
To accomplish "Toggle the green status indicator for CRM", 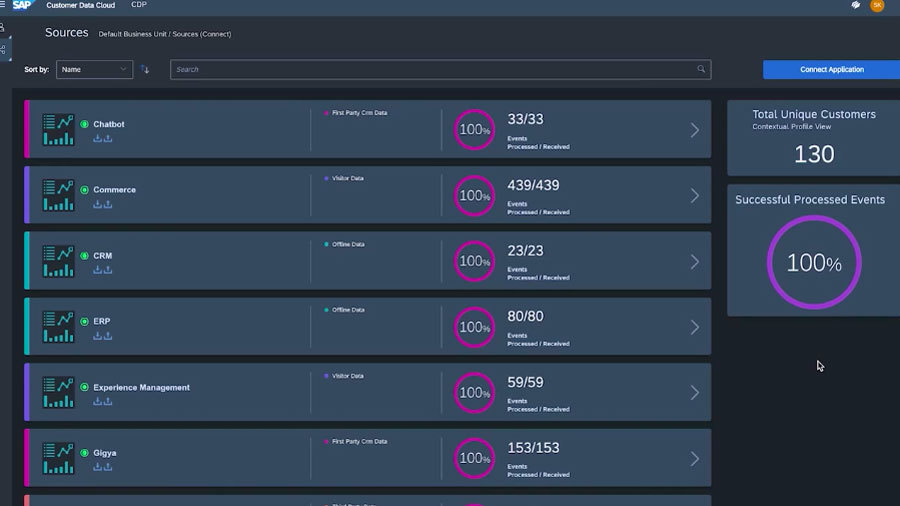I will pos(84,256).
